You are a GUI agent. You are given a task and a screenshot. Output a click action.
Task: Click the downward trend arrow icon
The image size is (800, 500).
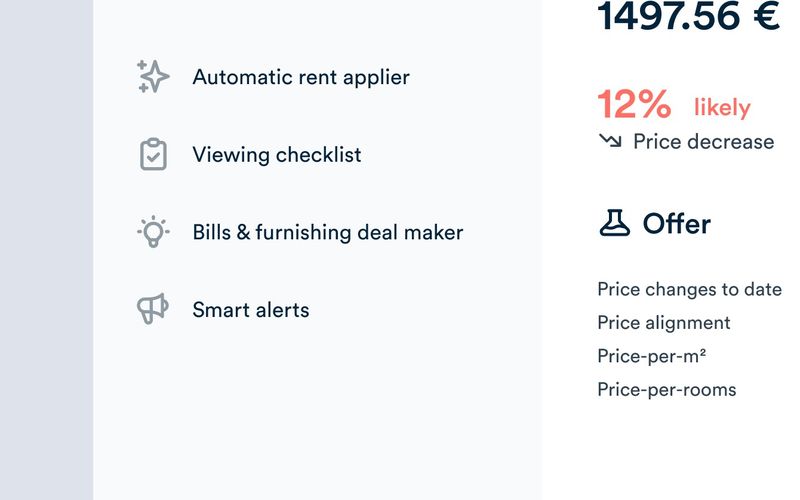pos(610,141)
